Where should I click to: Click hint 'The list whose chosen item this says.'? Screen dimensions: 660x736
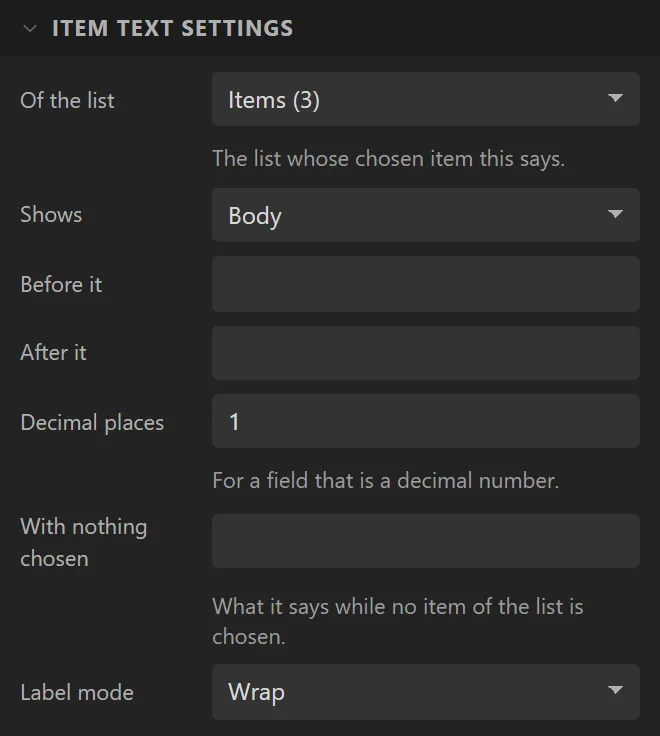point(388,159)
